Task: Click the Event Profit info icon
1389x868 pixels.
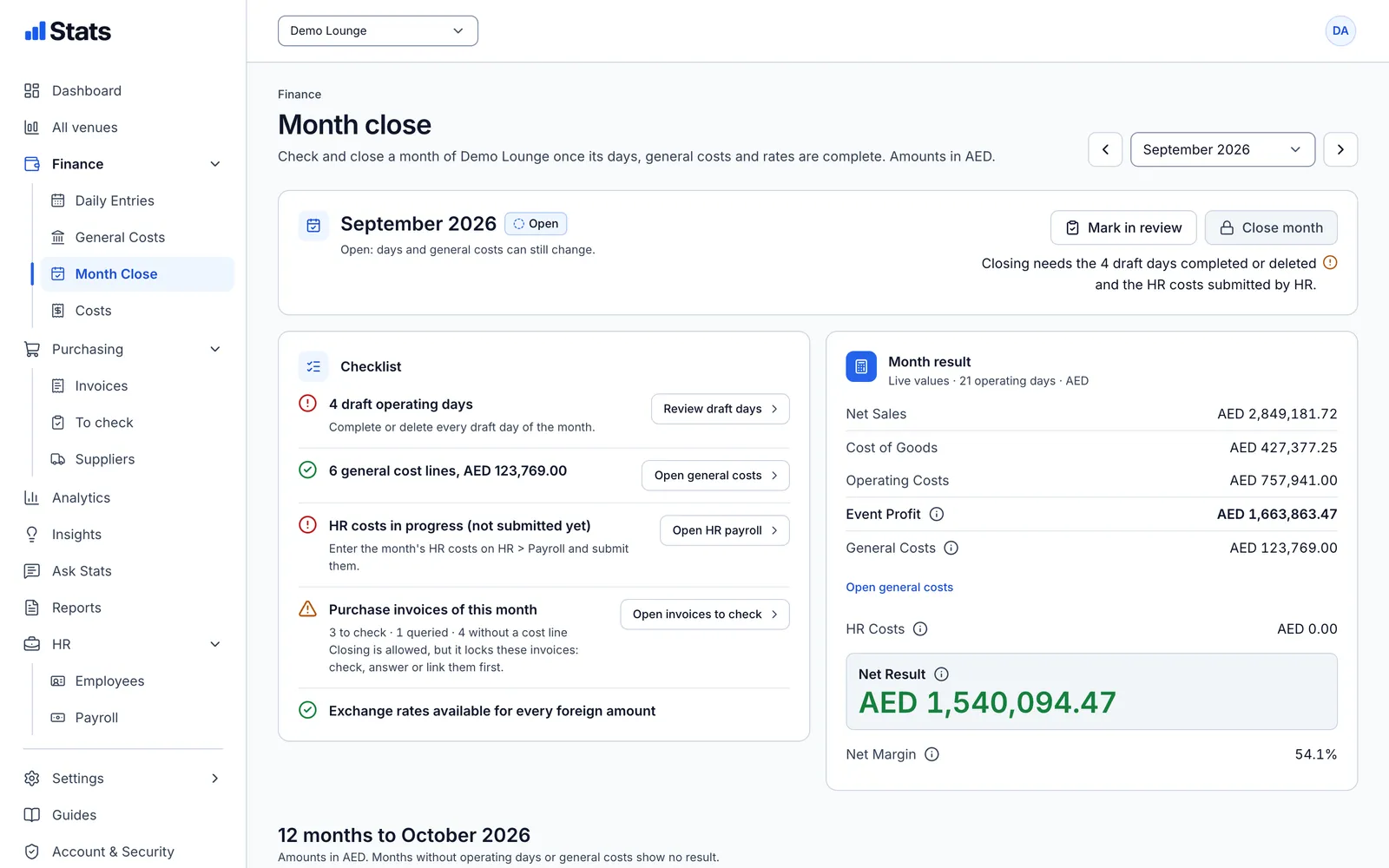Action: pyautogui.click(x=937, y=514)
